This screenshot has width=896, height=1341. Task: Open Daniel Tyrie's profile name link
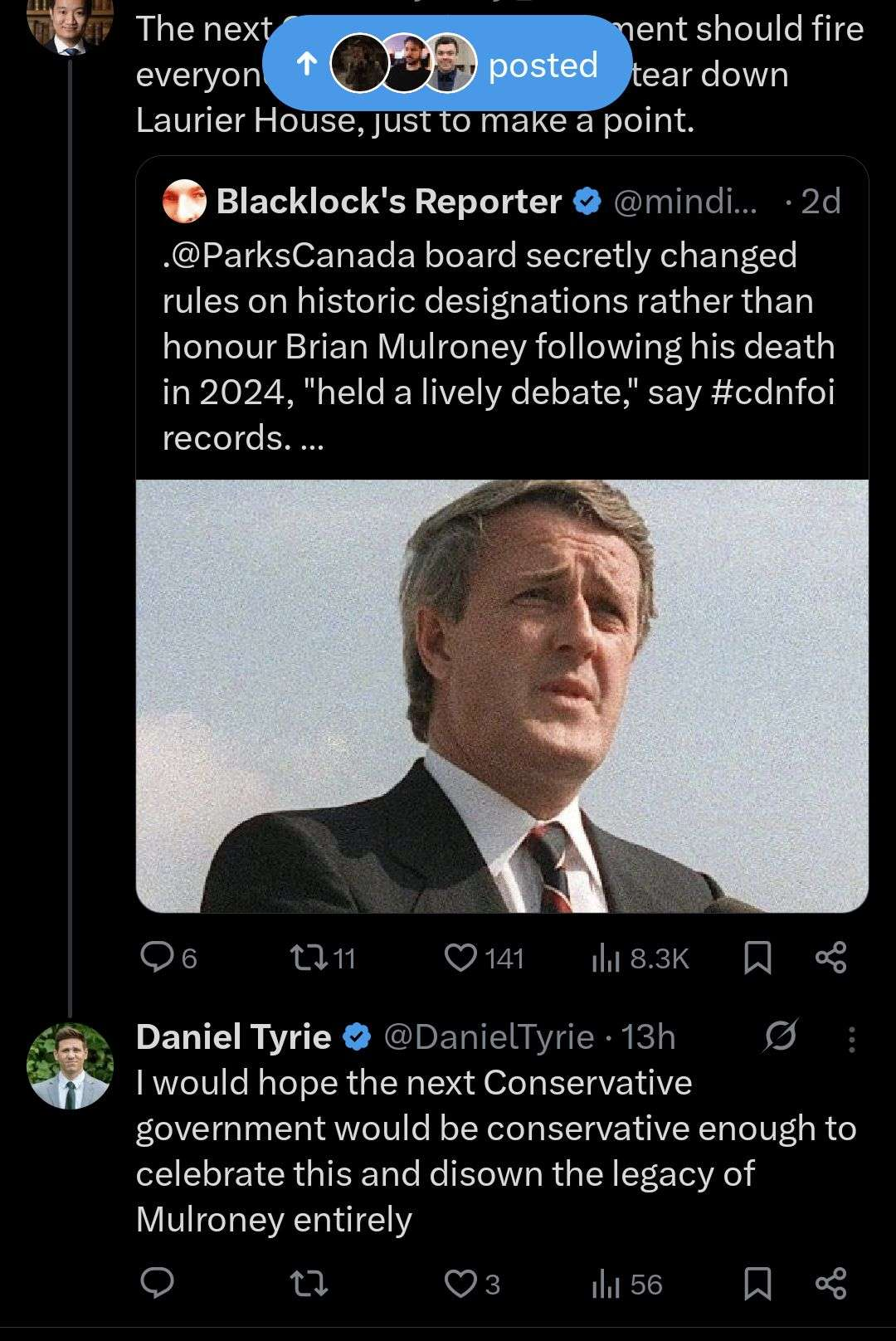[x=233, y=1036]
